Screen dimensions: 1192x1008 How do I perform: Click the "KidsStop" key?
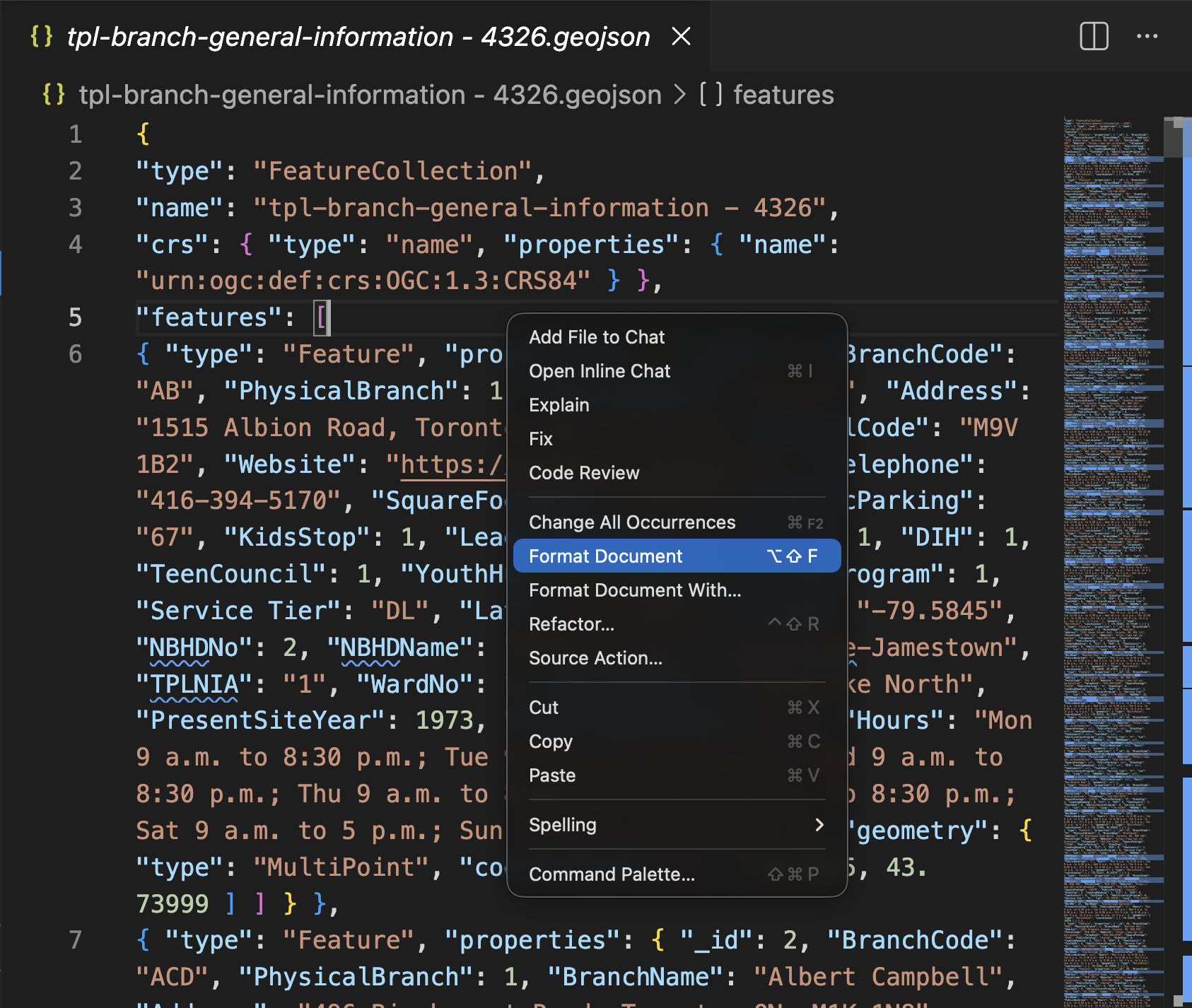pyautogui.click(x=298, y=537)
